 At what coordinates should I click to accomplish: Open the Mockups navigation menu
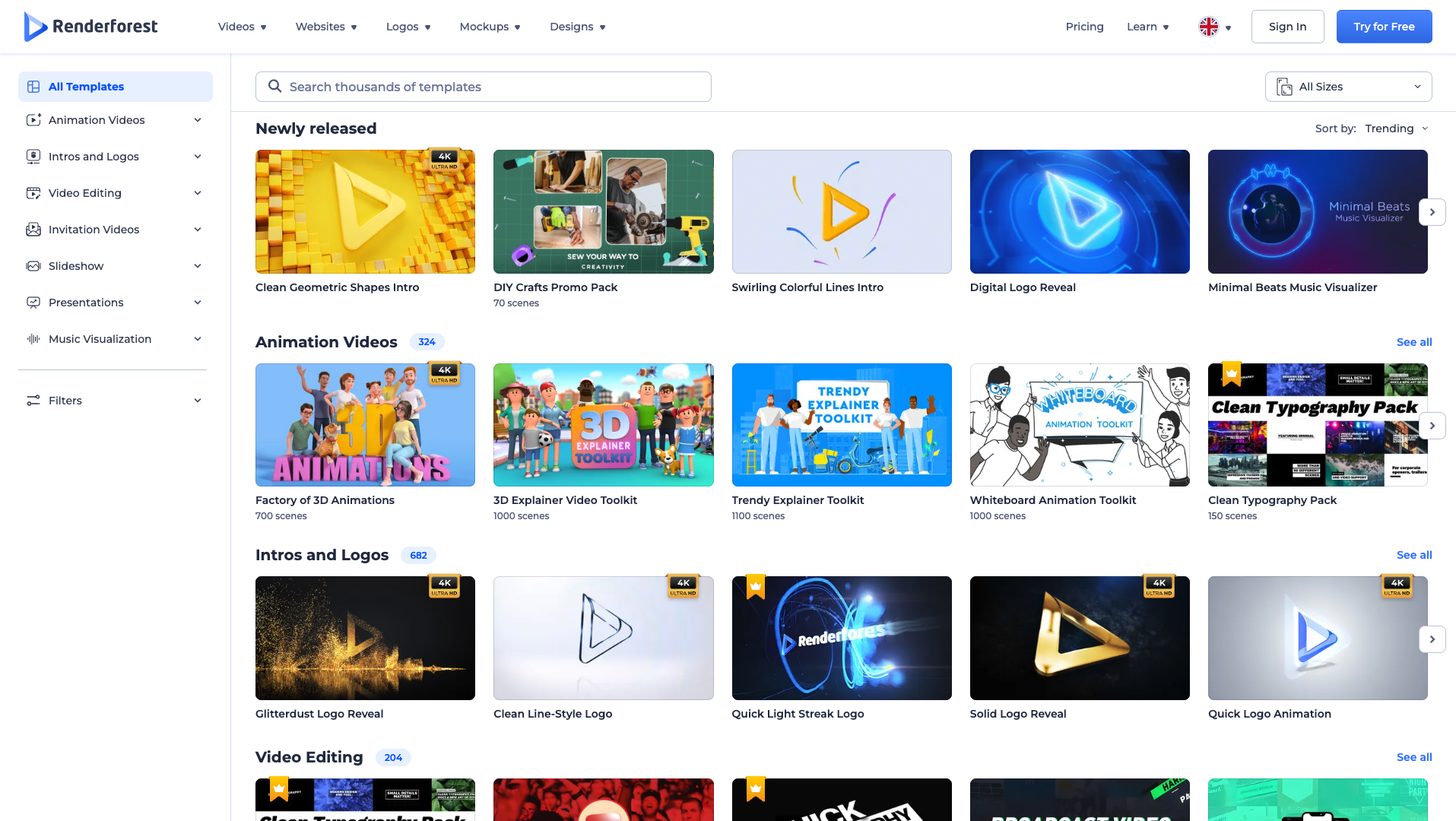click(490, 27)
